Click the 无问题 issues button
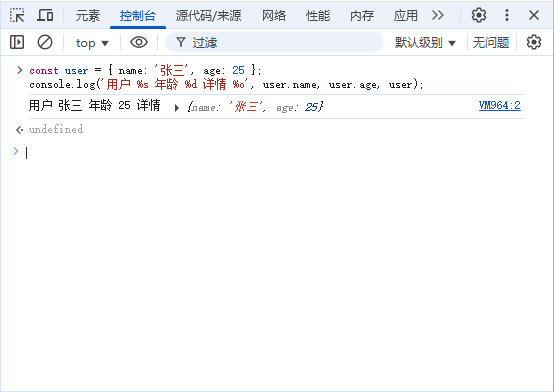The image size is (554, 392). [491, 43]
